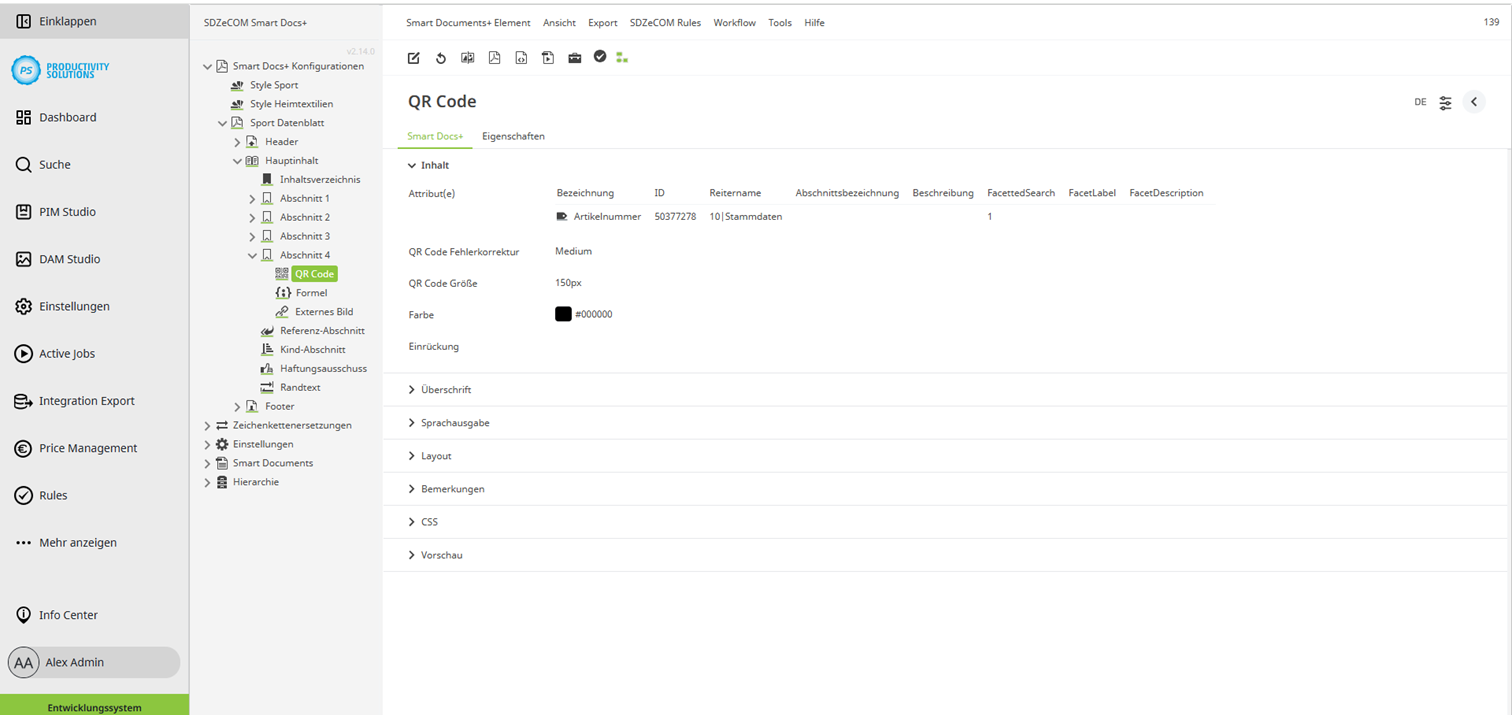Open the Workflow menu
The width and height of the screenshot is (1512, 715).
pyautogui.click(x=734, y=22)
